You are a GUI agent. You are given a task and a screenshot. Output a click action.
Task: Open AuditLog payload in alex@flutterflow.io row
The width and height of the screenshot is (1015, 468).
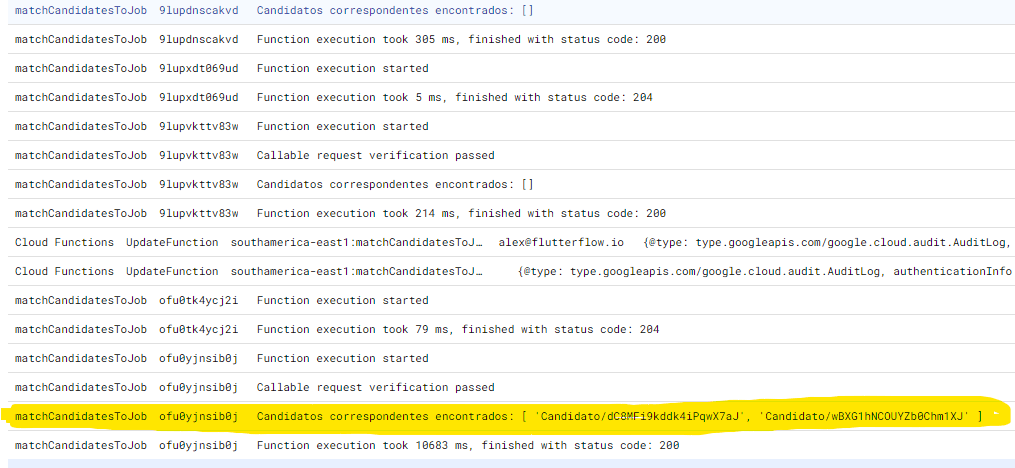[827, 243]
